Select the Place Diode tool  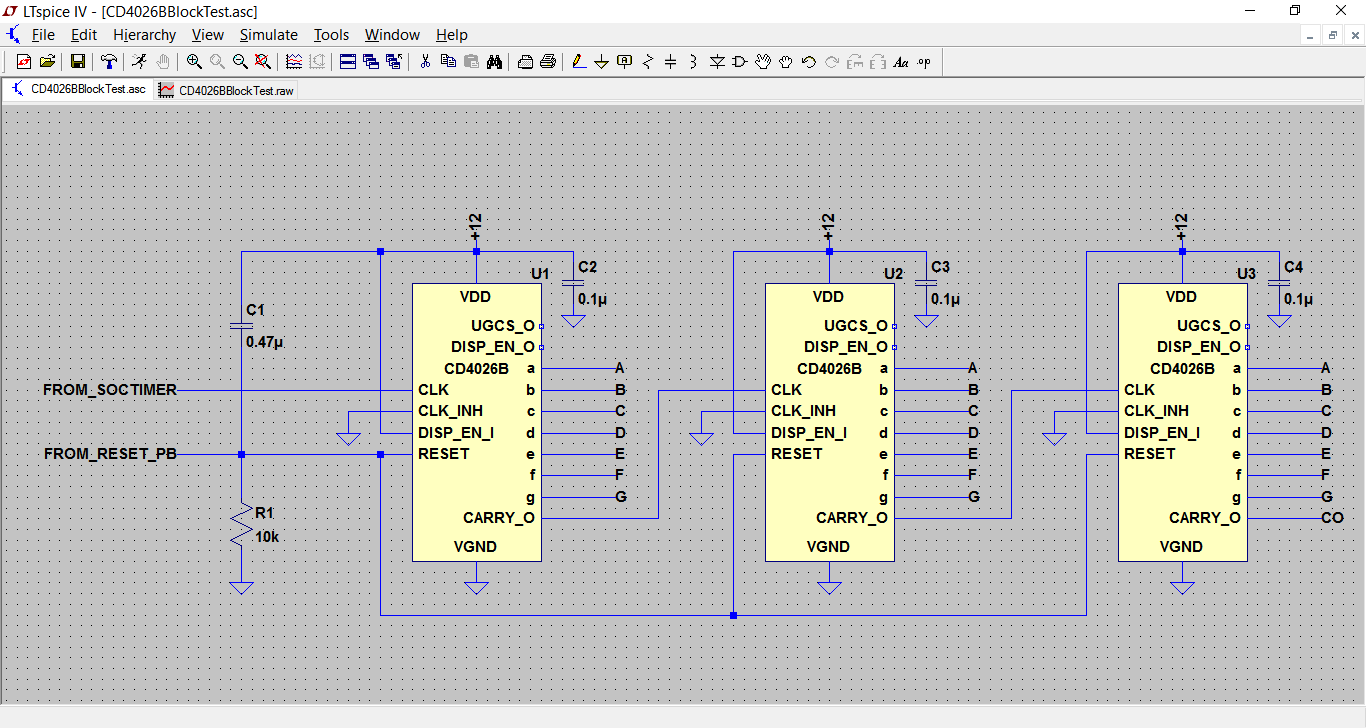717,62
